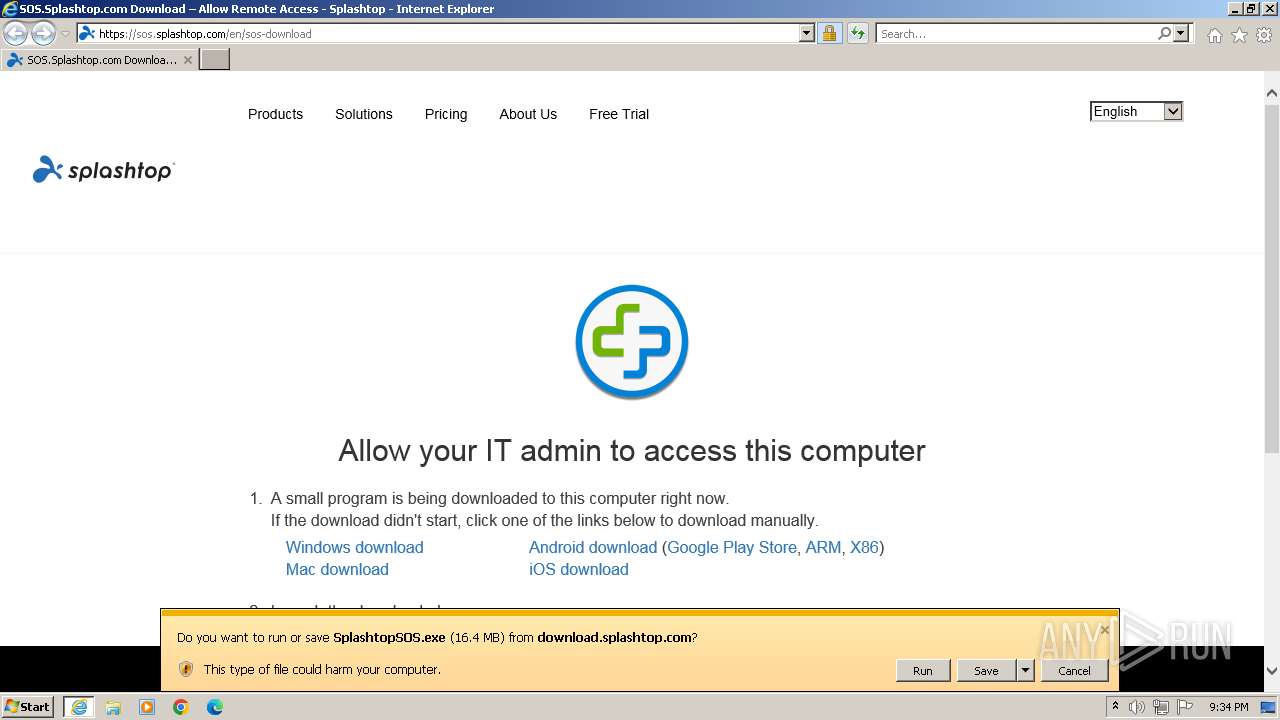Open the Products menu
The image size is (1280, 720).
[275, 114]
